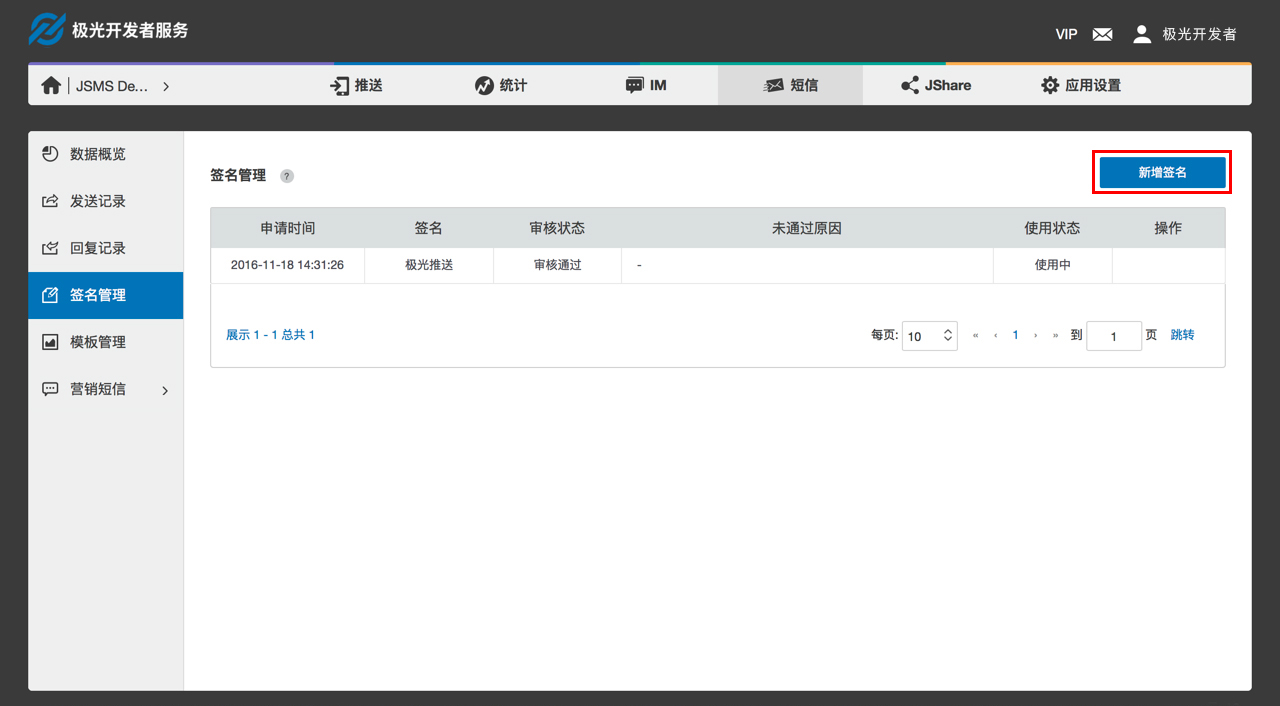Click the 回复记录 sidebar icon
The height and width of the screenshot is (706, 1280).
click(50, 248)
